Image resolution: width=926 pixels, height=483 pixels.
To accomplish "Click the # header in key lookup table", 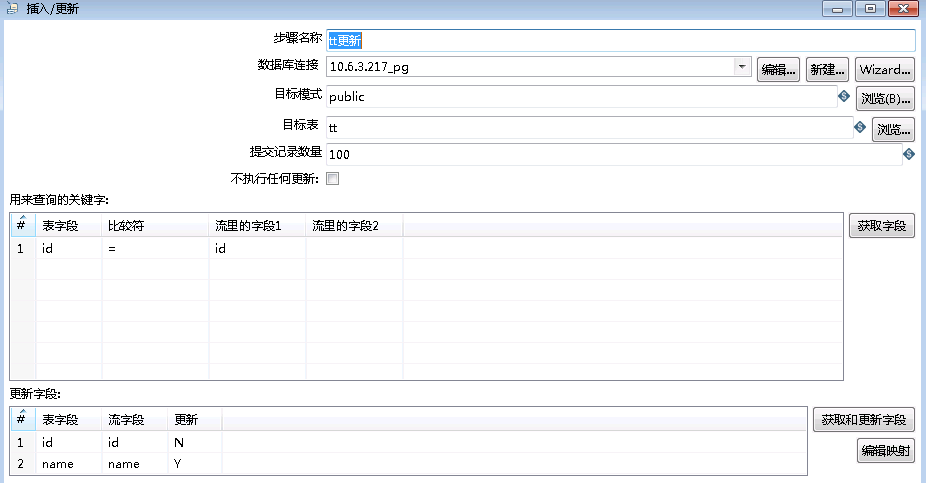I will [22, 226].
